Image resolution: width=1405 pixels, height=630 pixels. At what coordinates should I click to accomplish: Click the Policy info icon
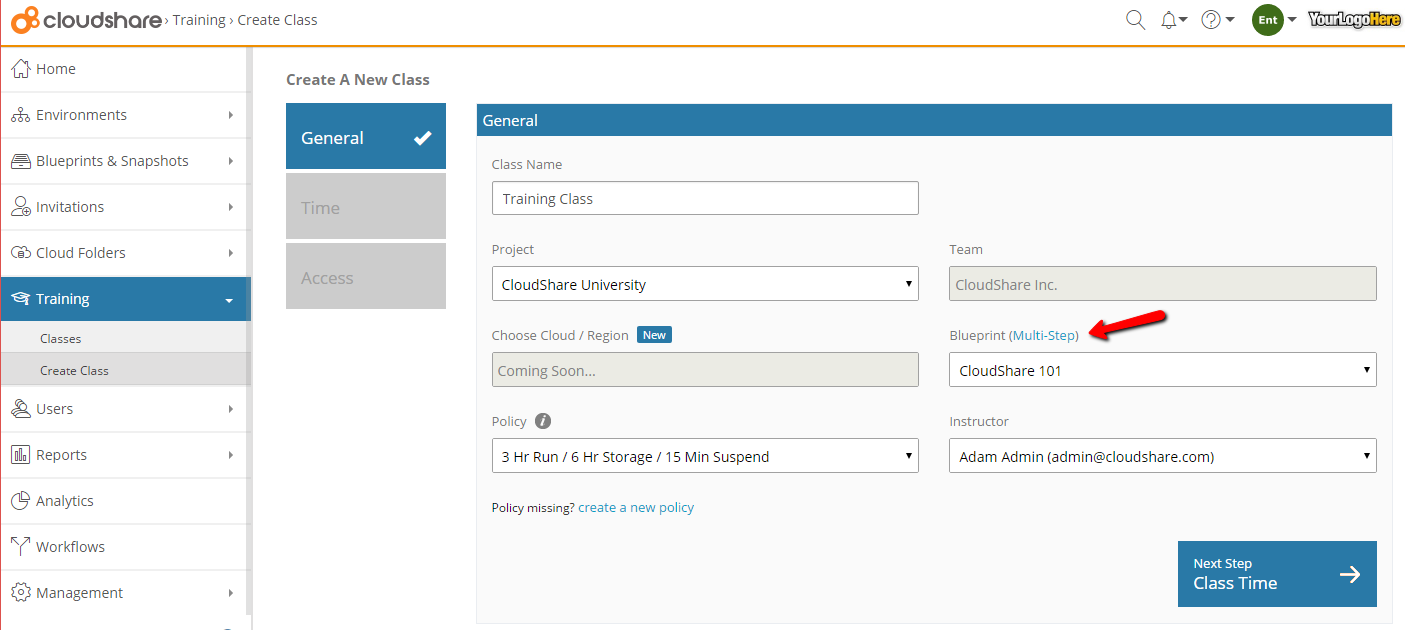coord(543,421)
